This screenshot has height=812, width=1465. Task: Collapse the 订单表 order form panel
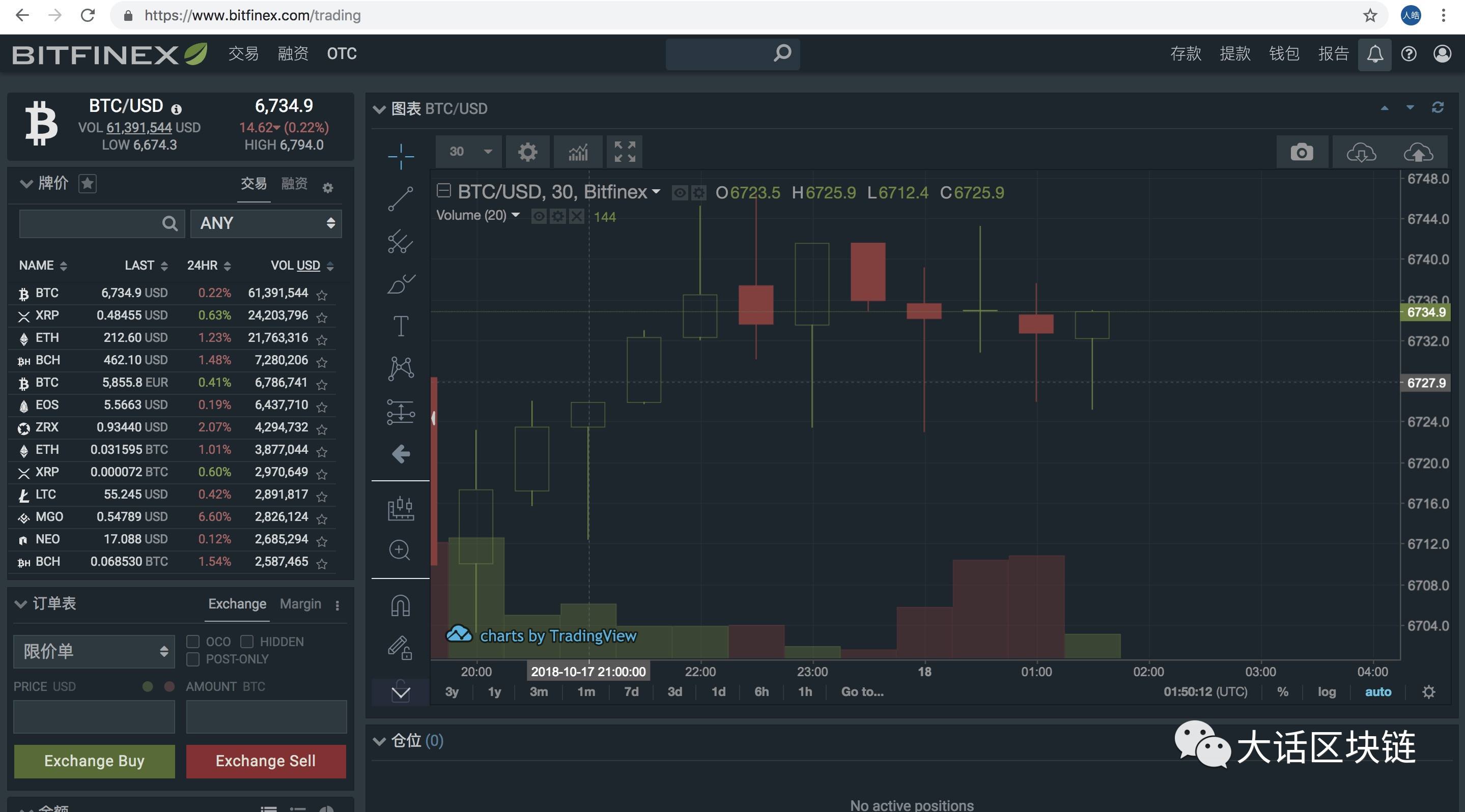click(x=21, y=604)
